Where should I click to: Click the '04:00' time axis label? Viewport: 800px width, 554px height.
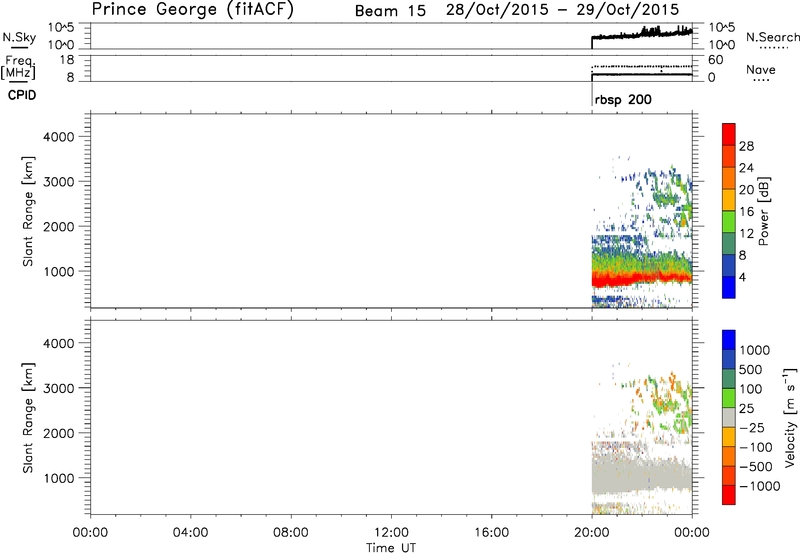(191, 533)
